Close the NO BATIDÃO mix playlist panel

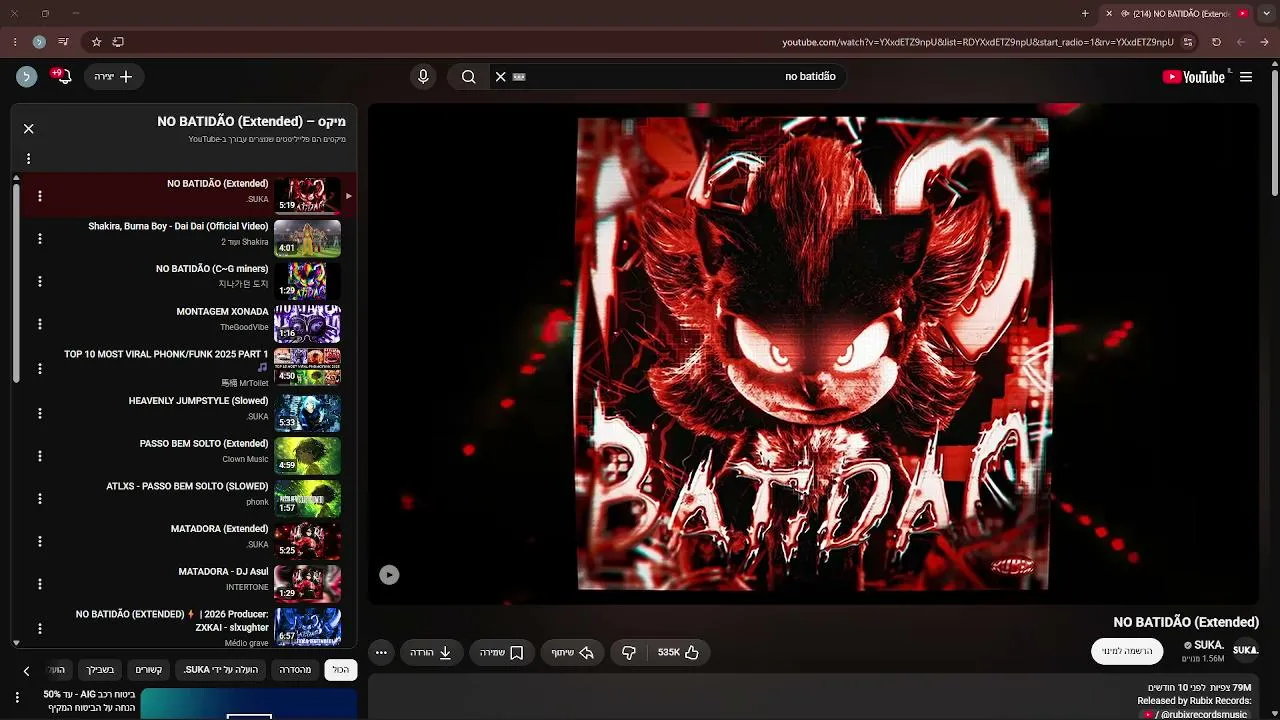(x=29, y=129)
